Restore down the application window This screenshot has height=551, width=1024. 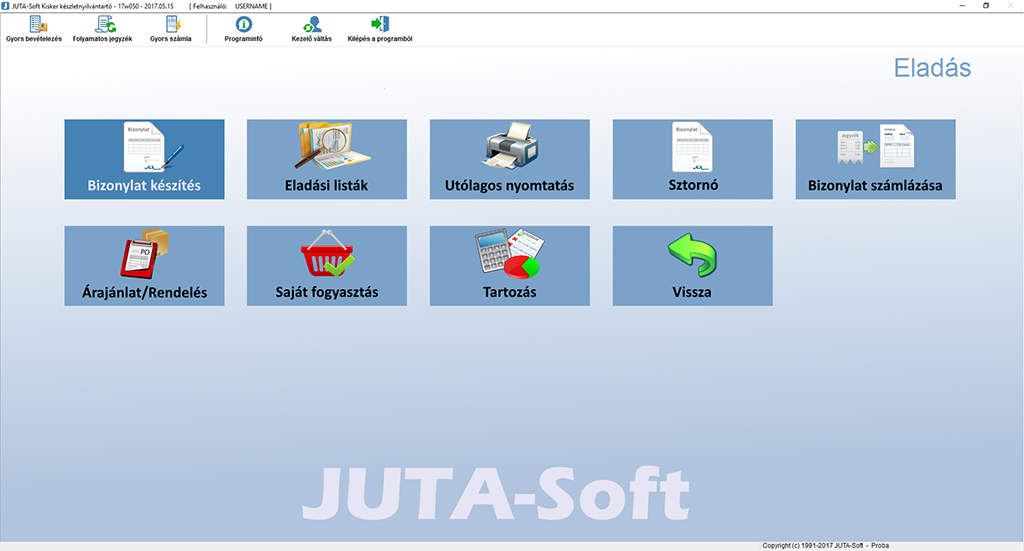[x=986, y=6]
